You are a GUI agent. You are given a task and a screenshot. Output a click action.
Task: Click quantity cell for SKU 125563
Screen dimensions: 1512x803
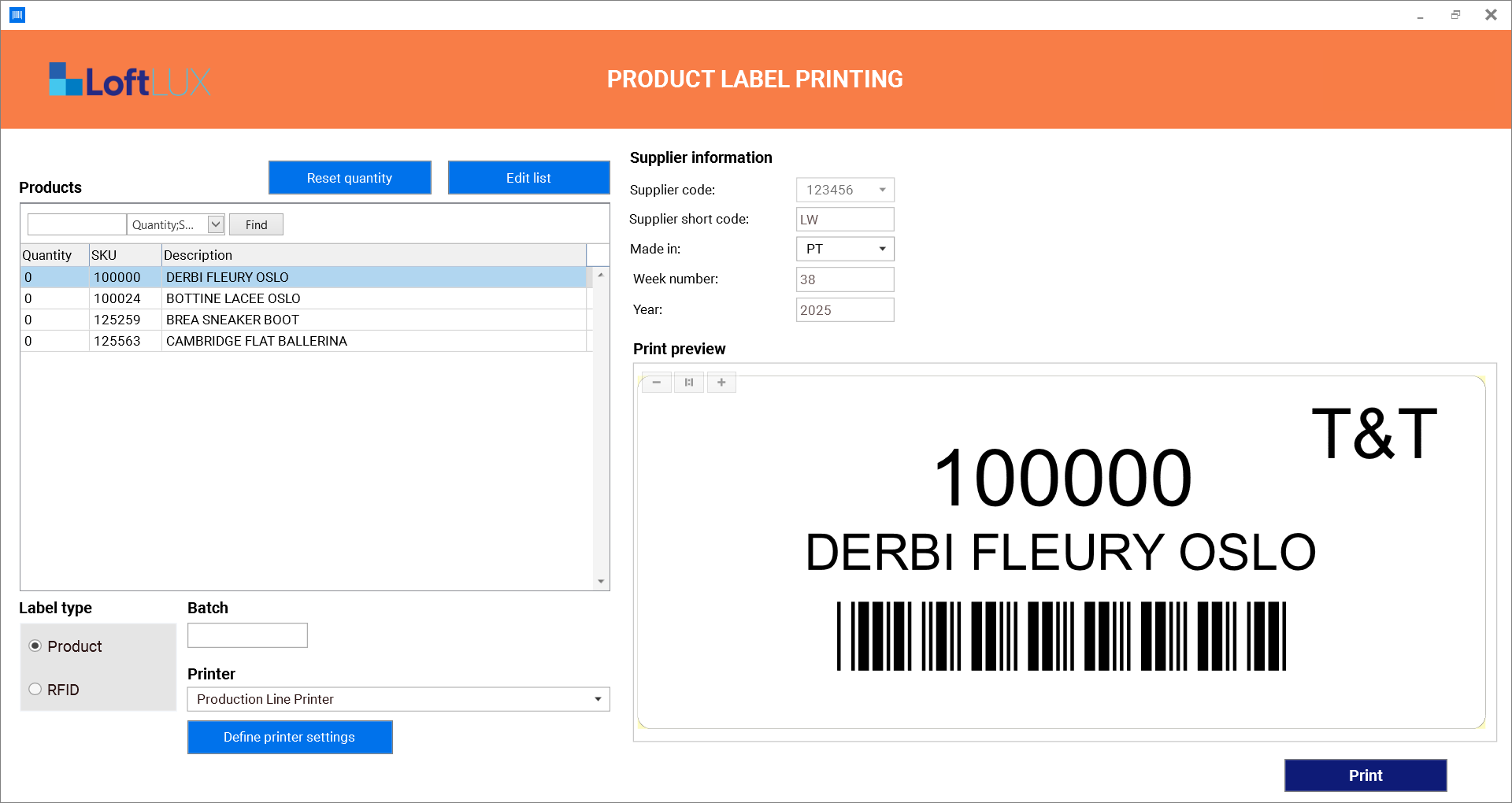54,341
